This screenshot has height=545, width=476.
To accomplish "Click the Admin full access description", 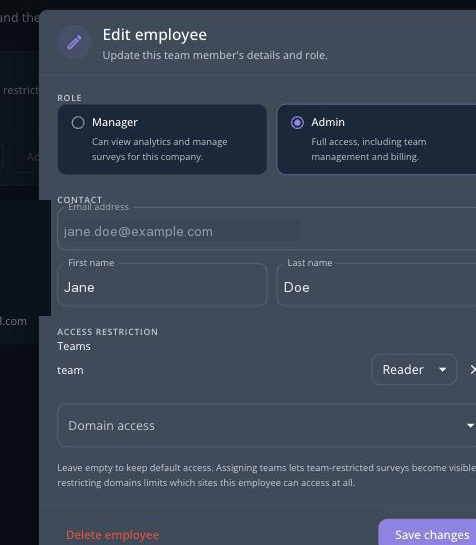I will coord(369,149).
